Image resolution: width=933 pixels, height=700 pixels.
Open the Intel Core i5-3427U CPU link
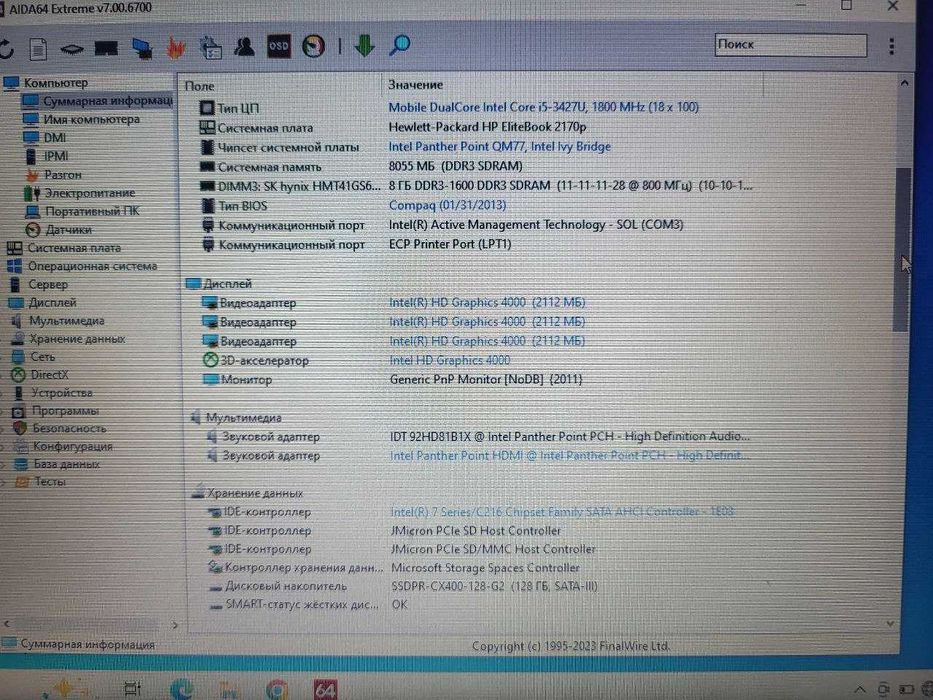543,107
